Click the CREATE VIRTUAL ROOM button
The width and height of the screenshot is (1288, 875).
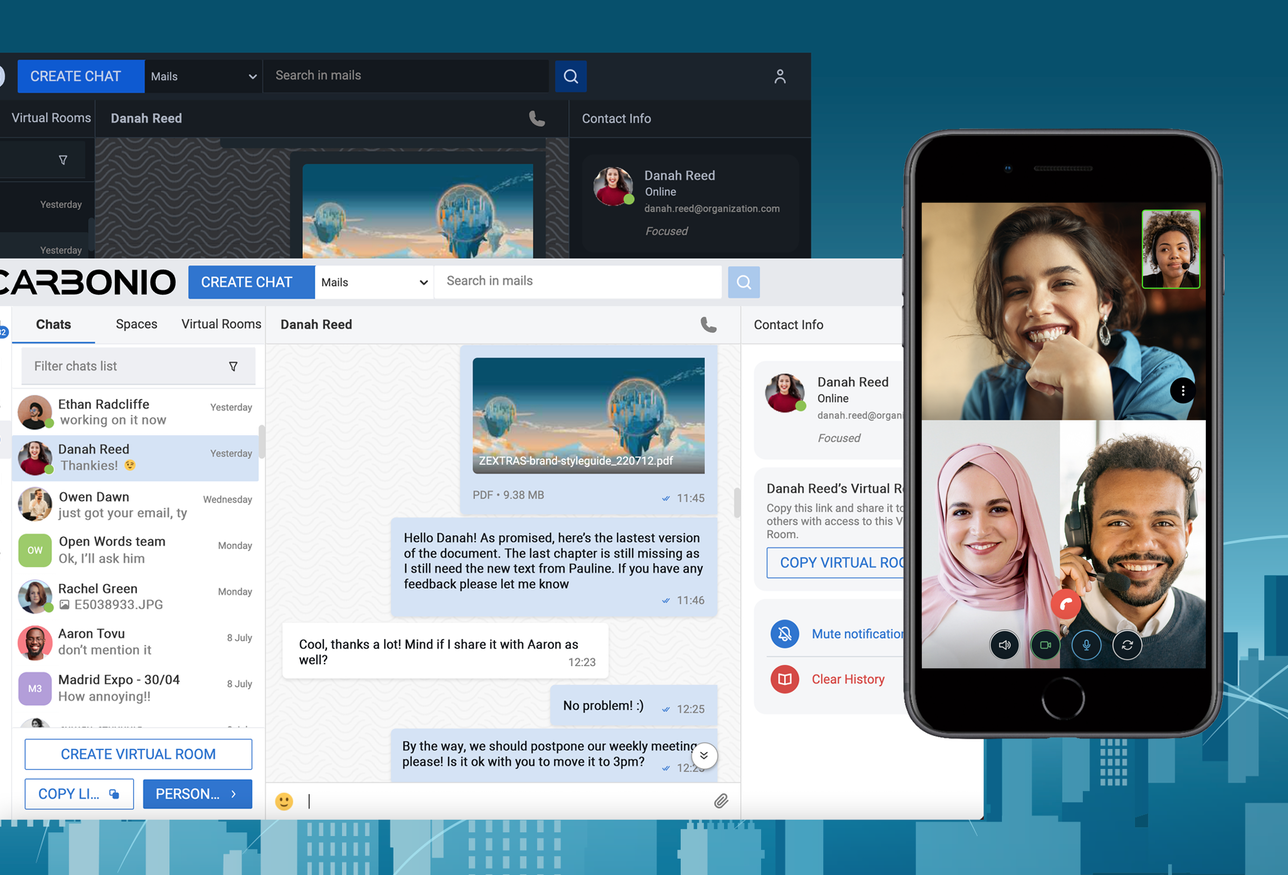click(138, 754)
